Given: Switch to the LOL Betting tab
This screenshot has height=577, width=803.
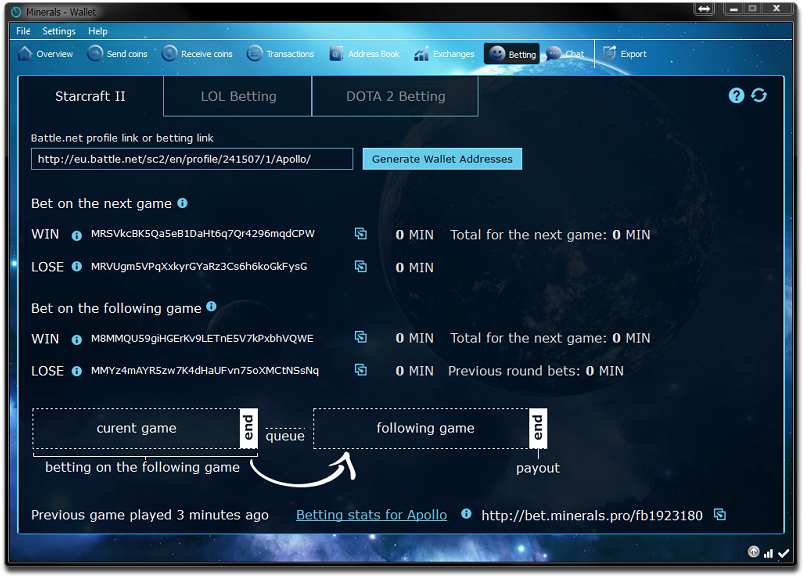Looking at the screenshot, I should pyautogui.click(x=238, y=97).
